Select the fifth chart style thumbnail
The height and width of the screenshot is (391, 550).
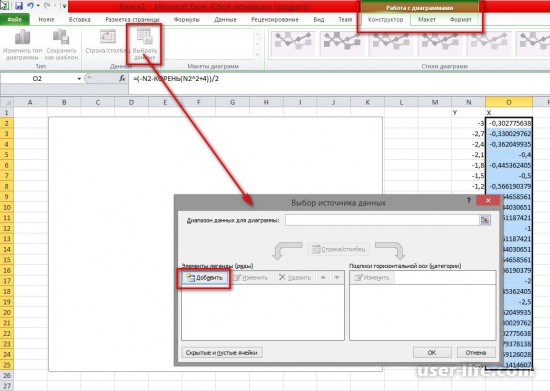tap(489, 43)
